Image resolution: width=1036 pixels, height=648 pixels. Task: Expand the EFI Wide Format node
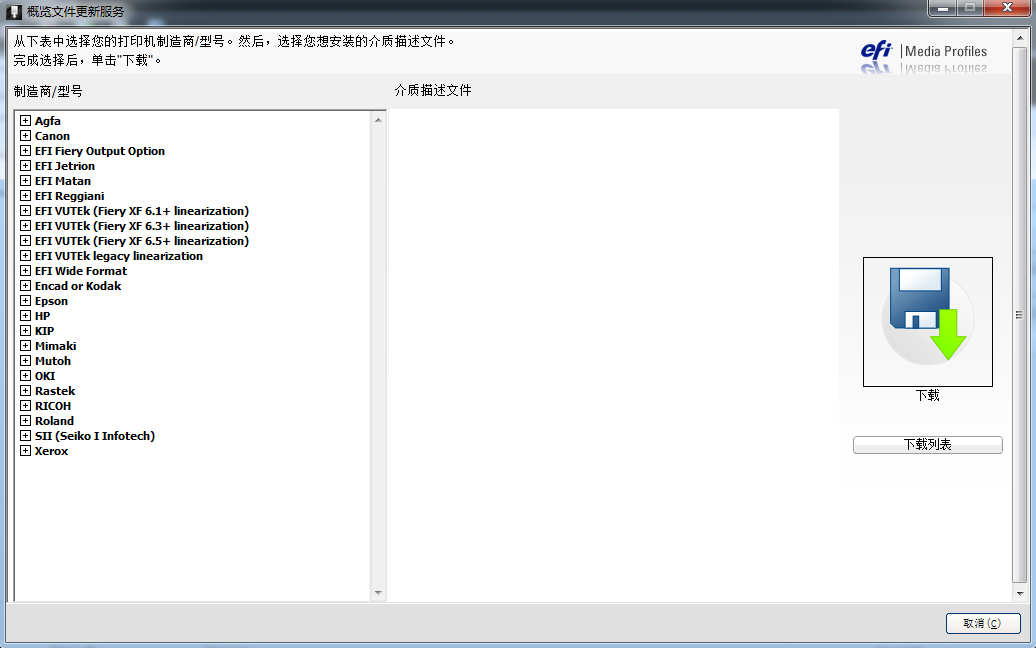pos(25,270)
